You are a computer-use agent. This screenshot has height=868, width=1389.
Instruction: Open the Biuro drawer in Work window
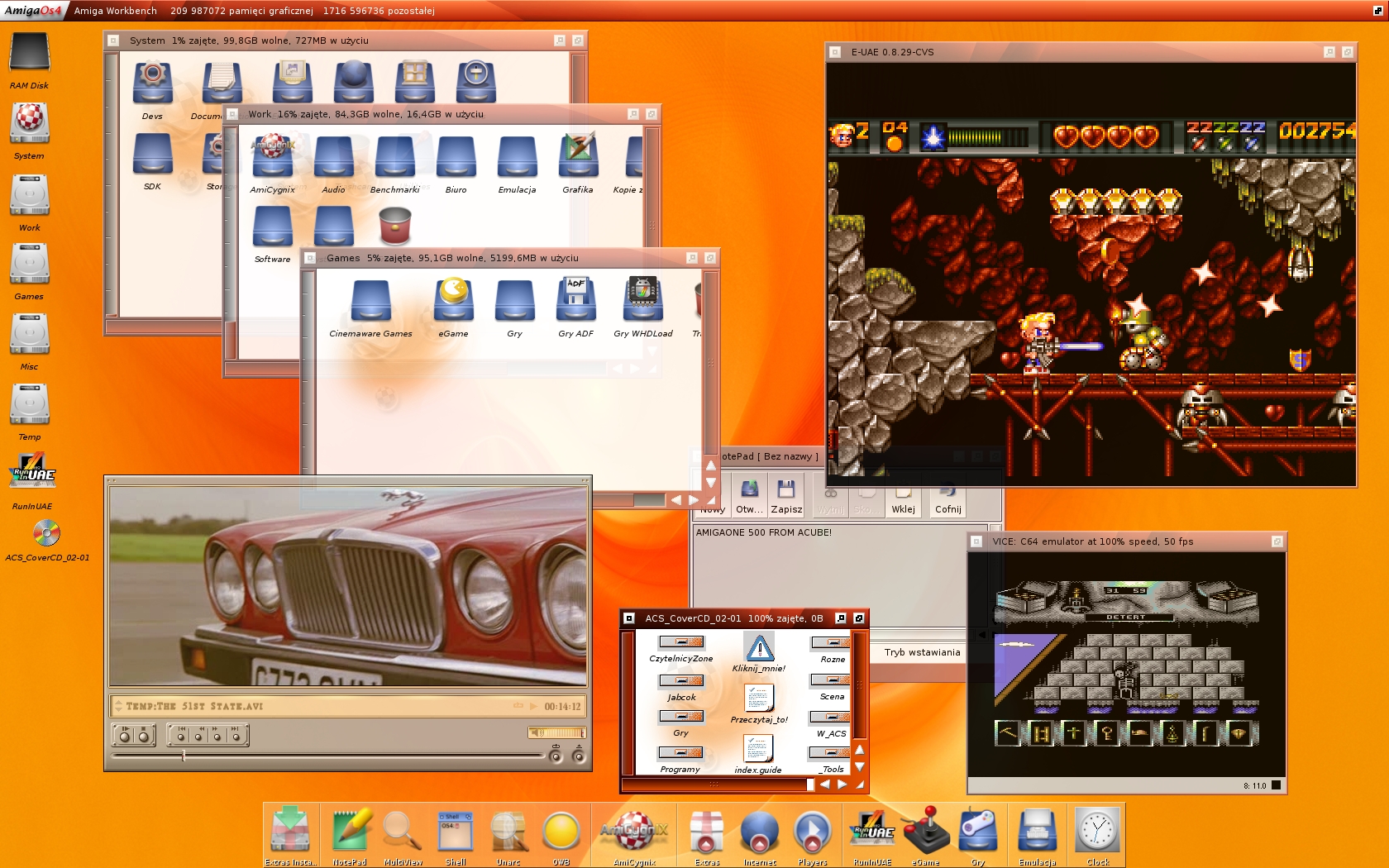point(456,157)
